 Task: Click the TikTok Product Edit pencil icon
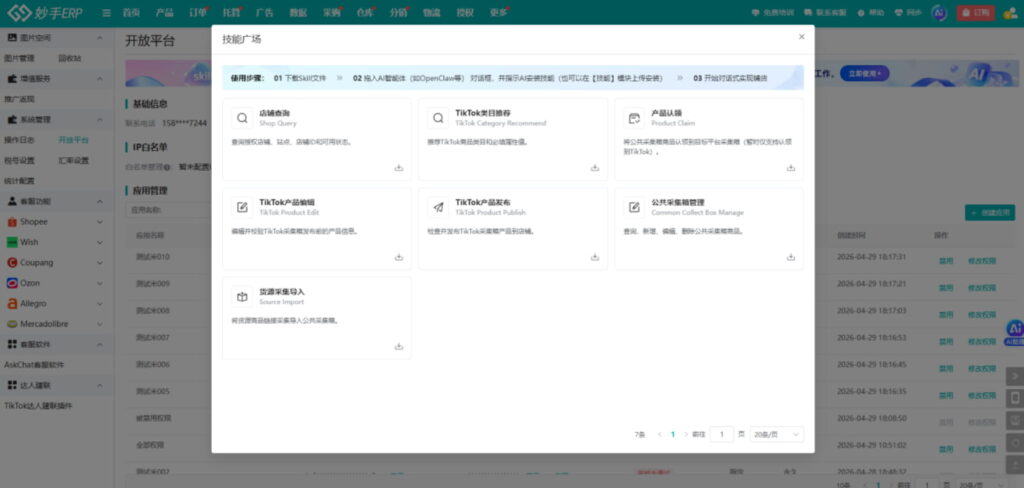(242, 207)
